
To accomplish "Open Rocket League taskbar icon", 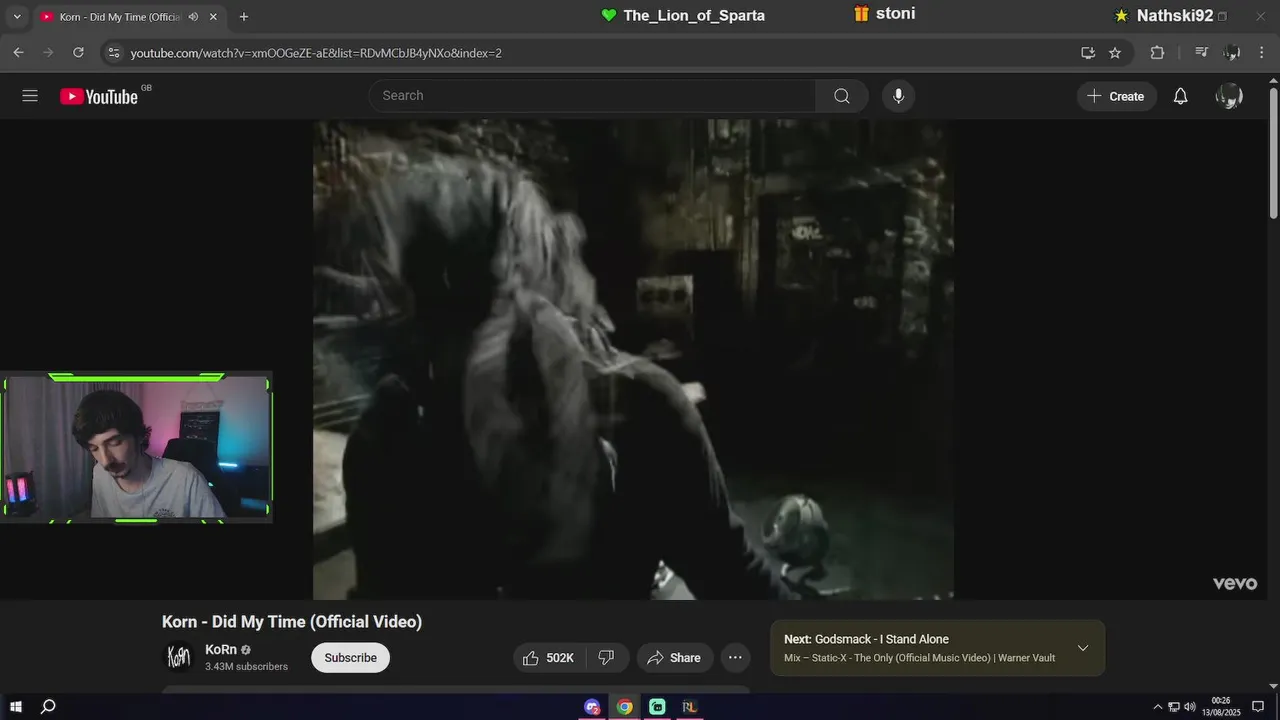I will (x=689, y=707).
